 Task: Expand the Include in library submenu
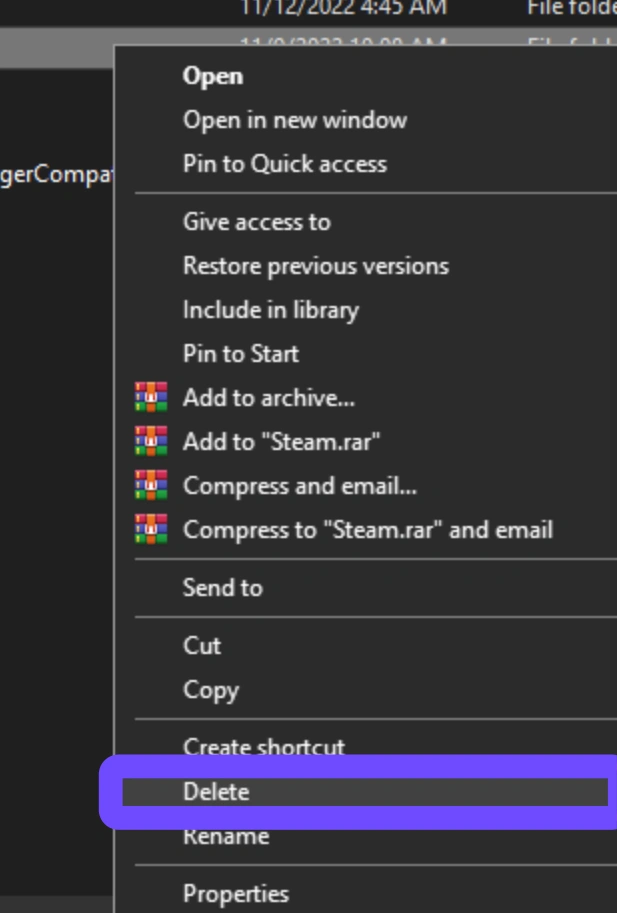coord(270,310)
